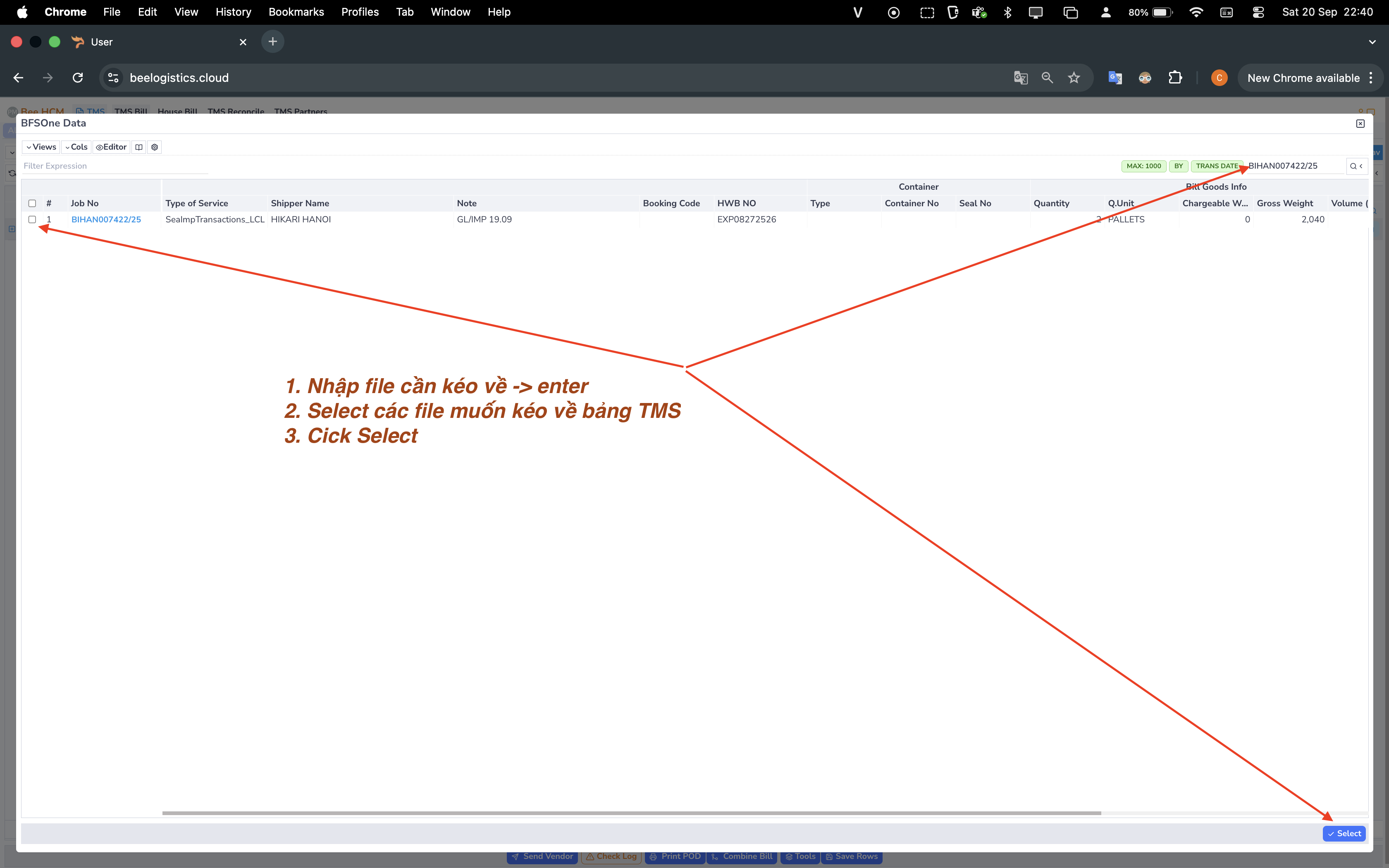Reload the page with the refresh icon
The height and width of the screenshot is (868, 1389).
(77, 78)
